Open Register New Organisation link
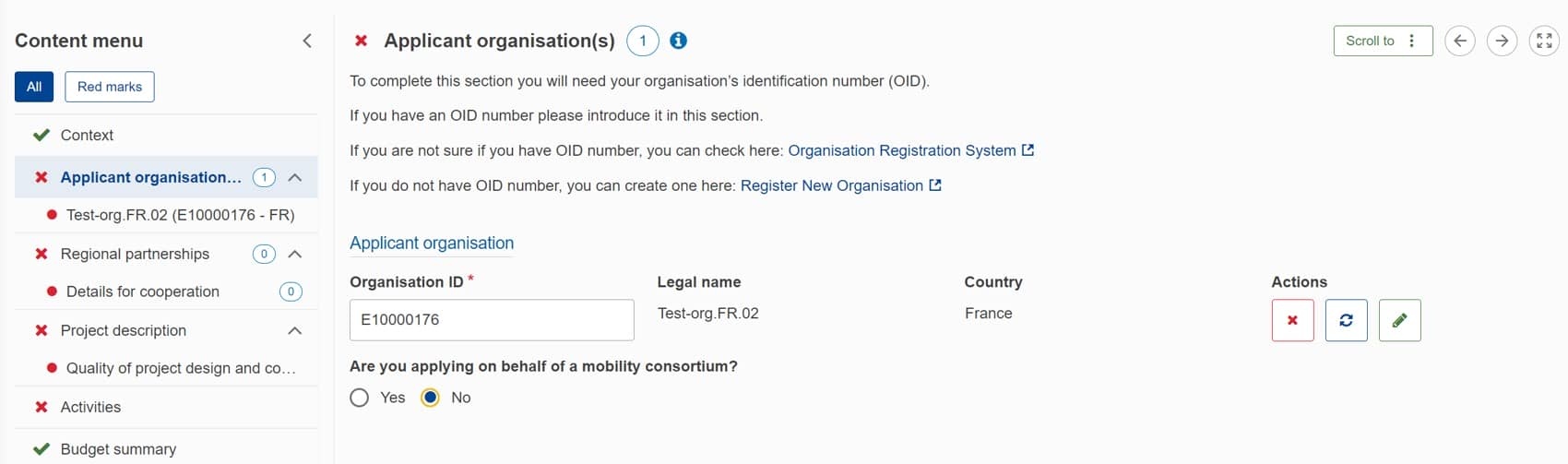This screenshot has width=1568, height=464. click(832, 185)
